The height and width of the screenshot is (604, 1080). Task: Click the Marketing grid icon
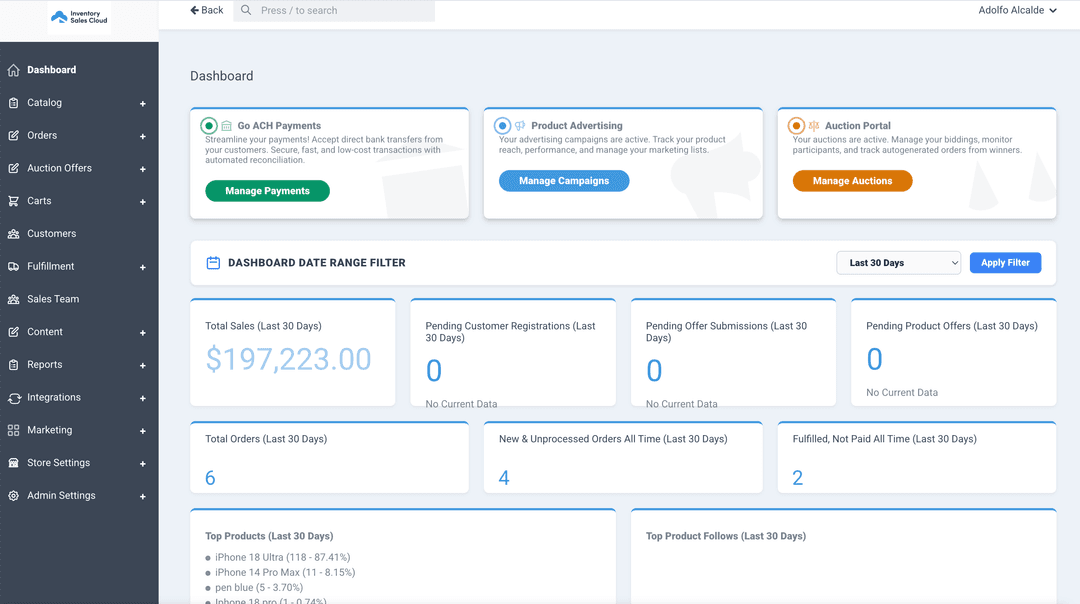coord(13,430)
